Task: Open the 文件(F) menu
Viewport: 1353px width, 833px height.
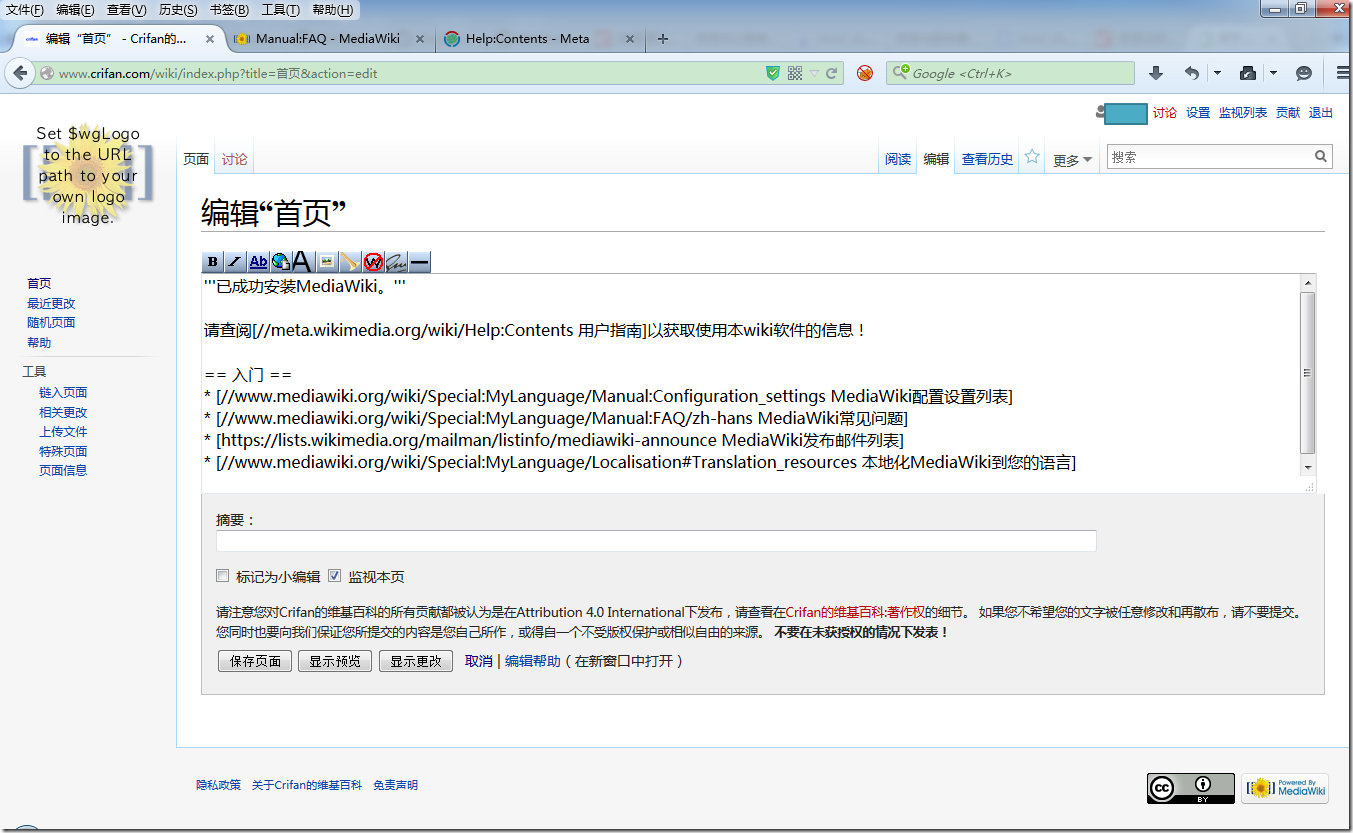Action: [26, 10]
